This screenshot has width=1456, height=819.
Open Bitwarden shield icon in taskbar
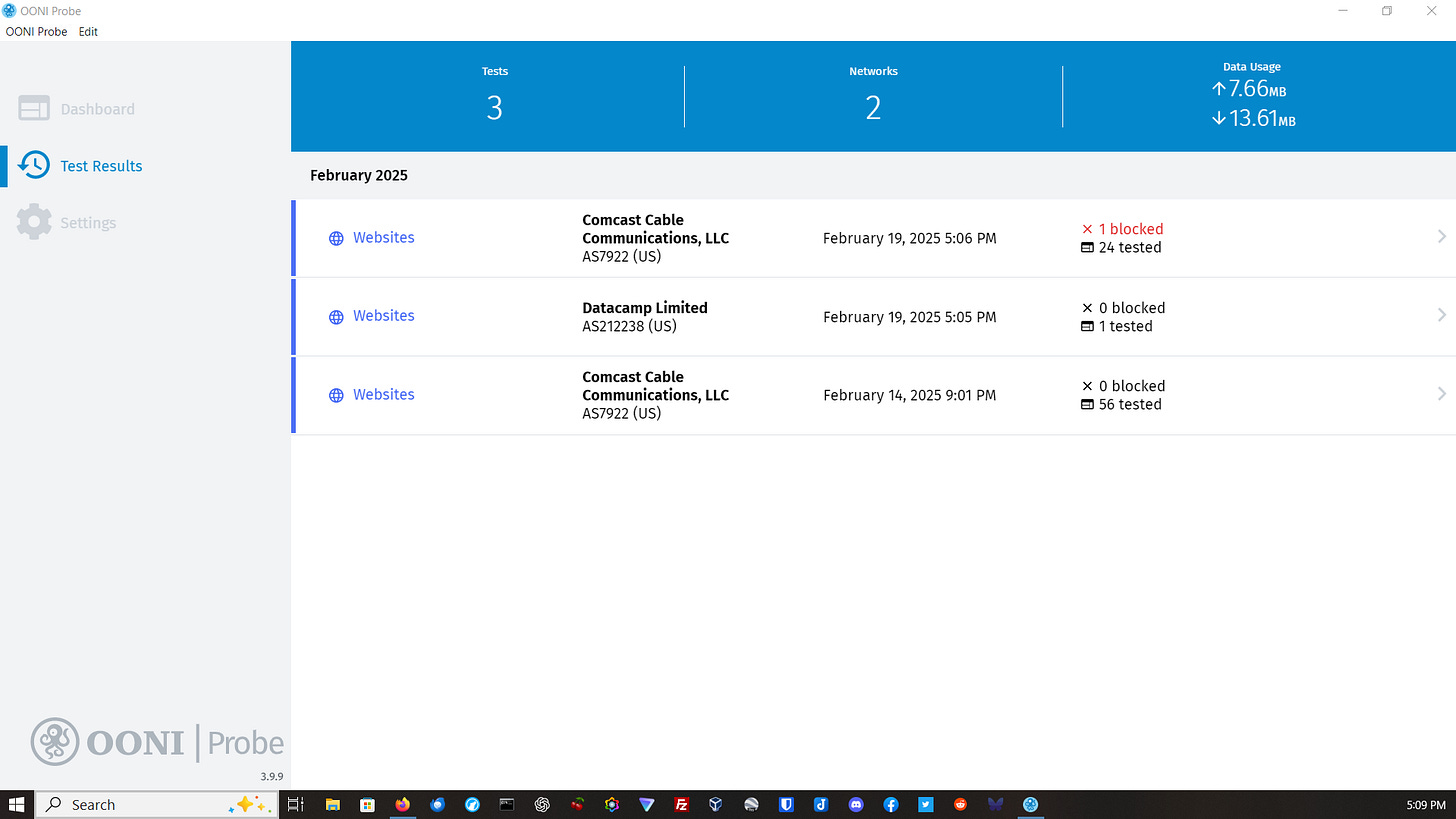tap(786, 804)
